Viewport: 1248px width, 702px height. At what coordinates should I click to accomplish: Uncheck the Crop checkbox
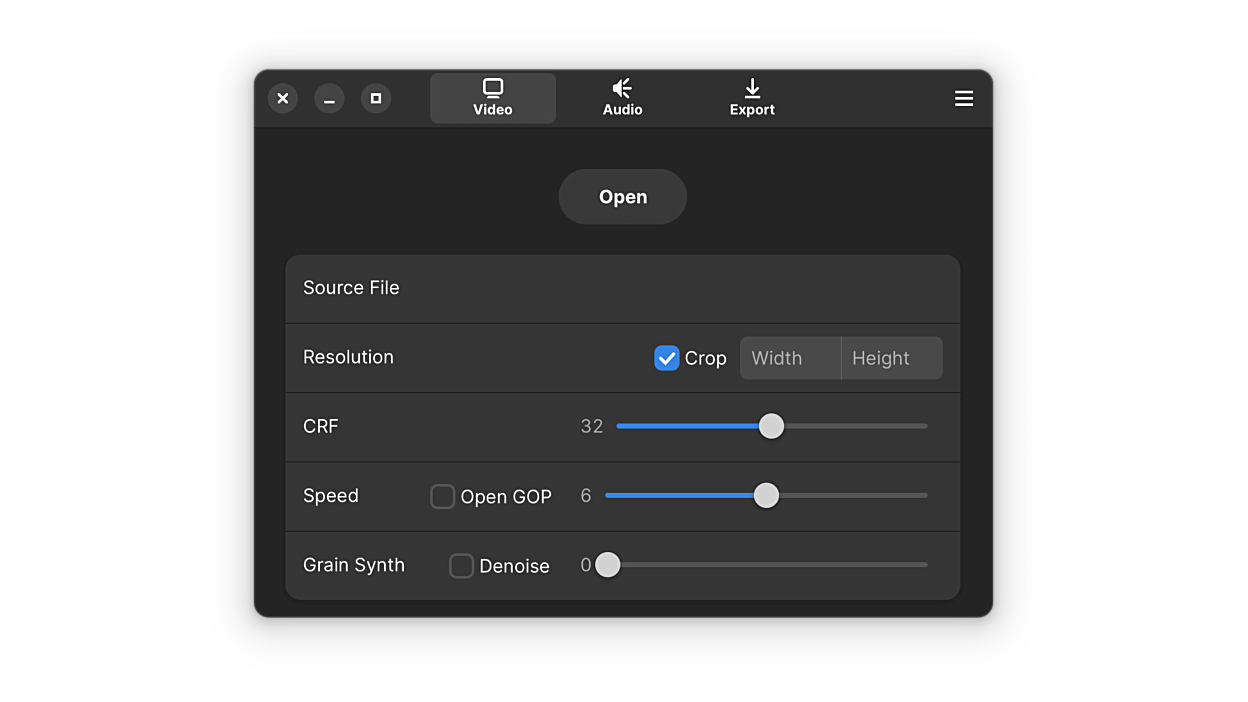pyautogui.click(x=667, y=358)
